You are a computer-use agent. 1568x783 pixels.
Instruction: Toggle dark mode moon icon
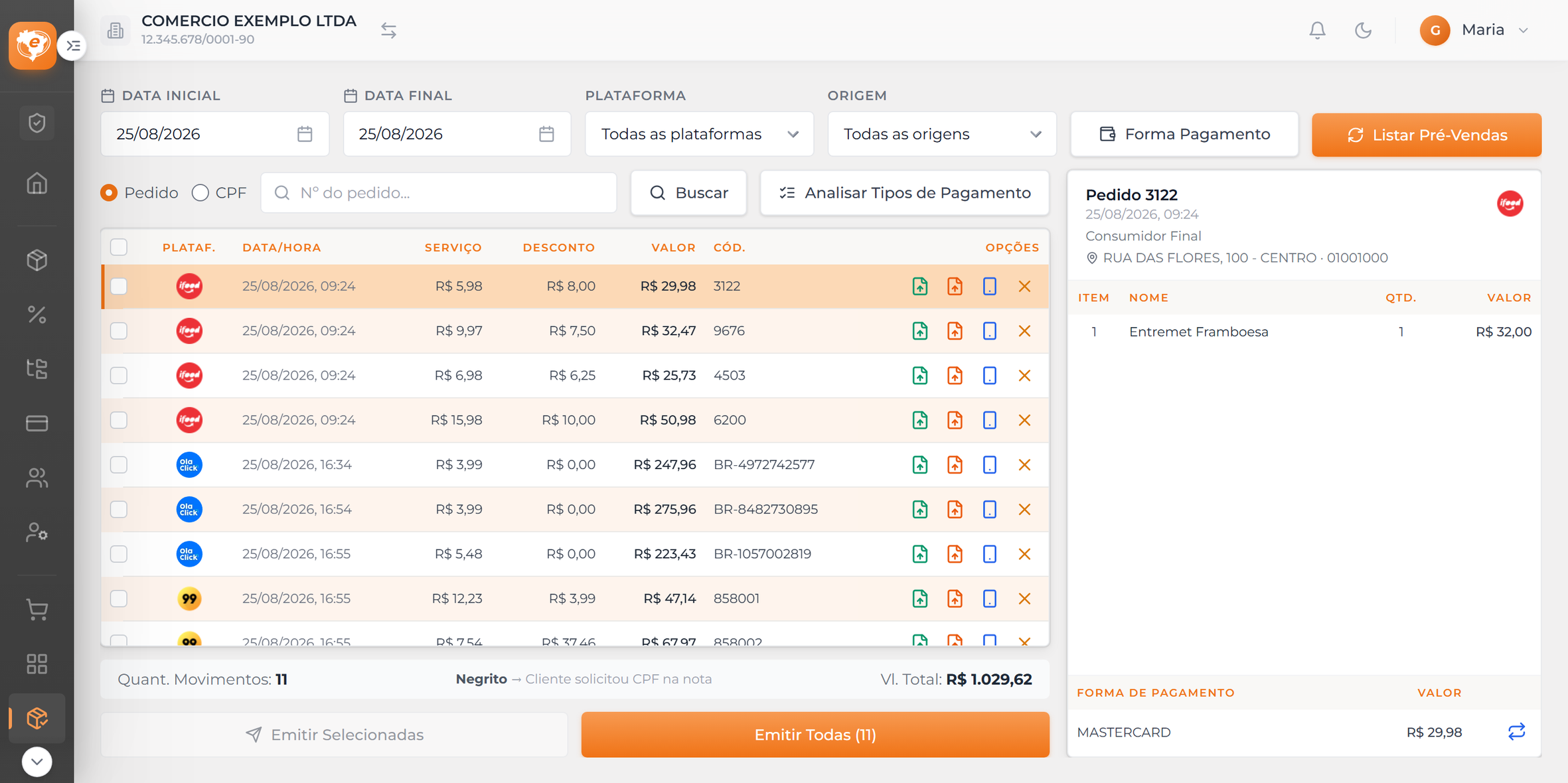coord(1363,31)
